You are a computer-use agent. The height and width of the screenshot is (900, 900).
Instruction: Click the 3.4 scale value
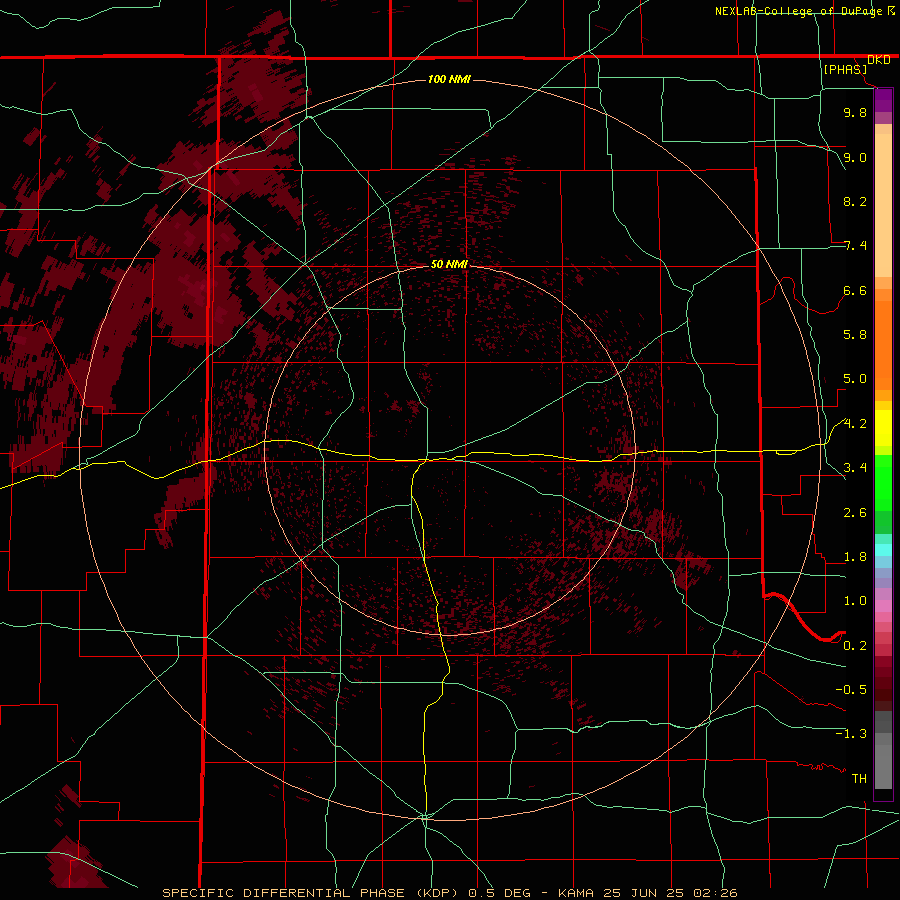855,468
